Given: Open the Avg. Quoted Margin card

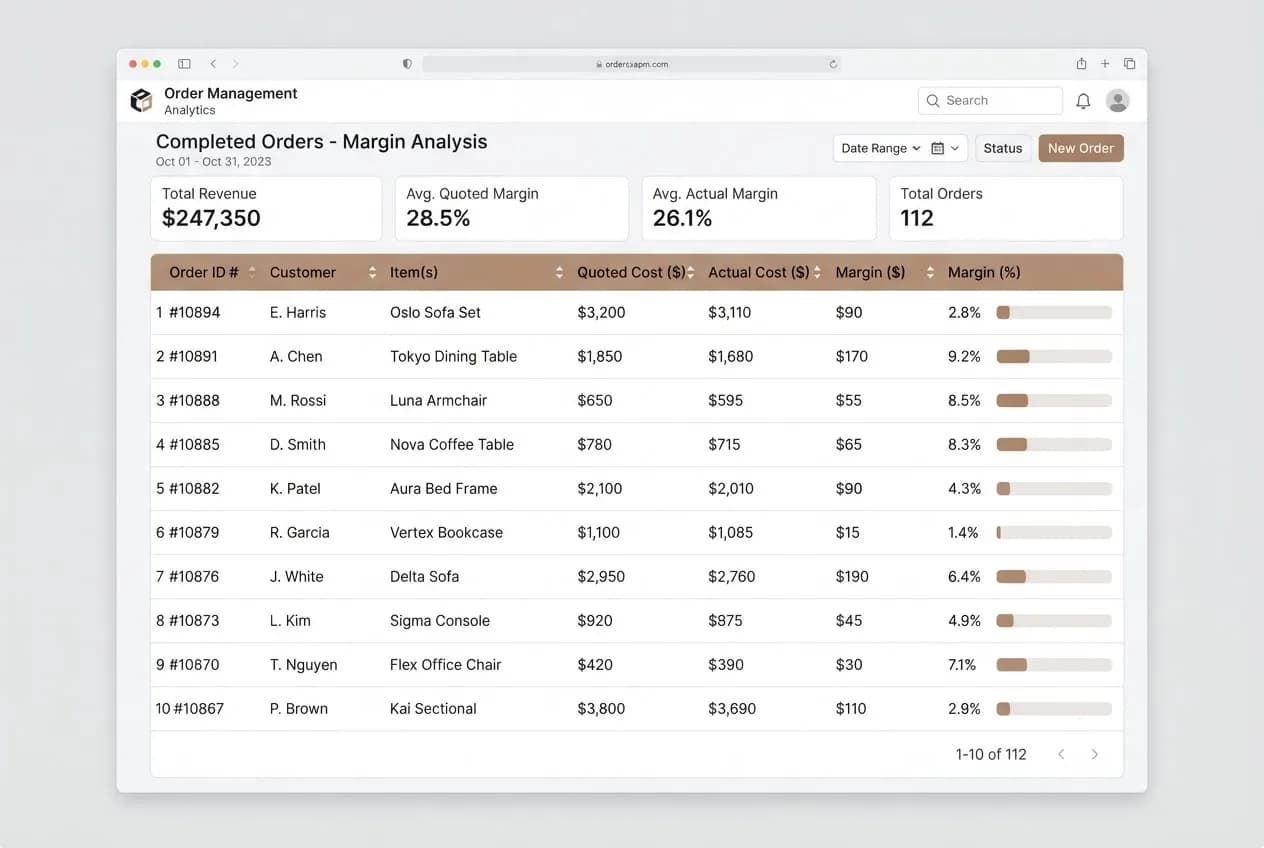Looking at the screenshot, I should pos(512,208).
